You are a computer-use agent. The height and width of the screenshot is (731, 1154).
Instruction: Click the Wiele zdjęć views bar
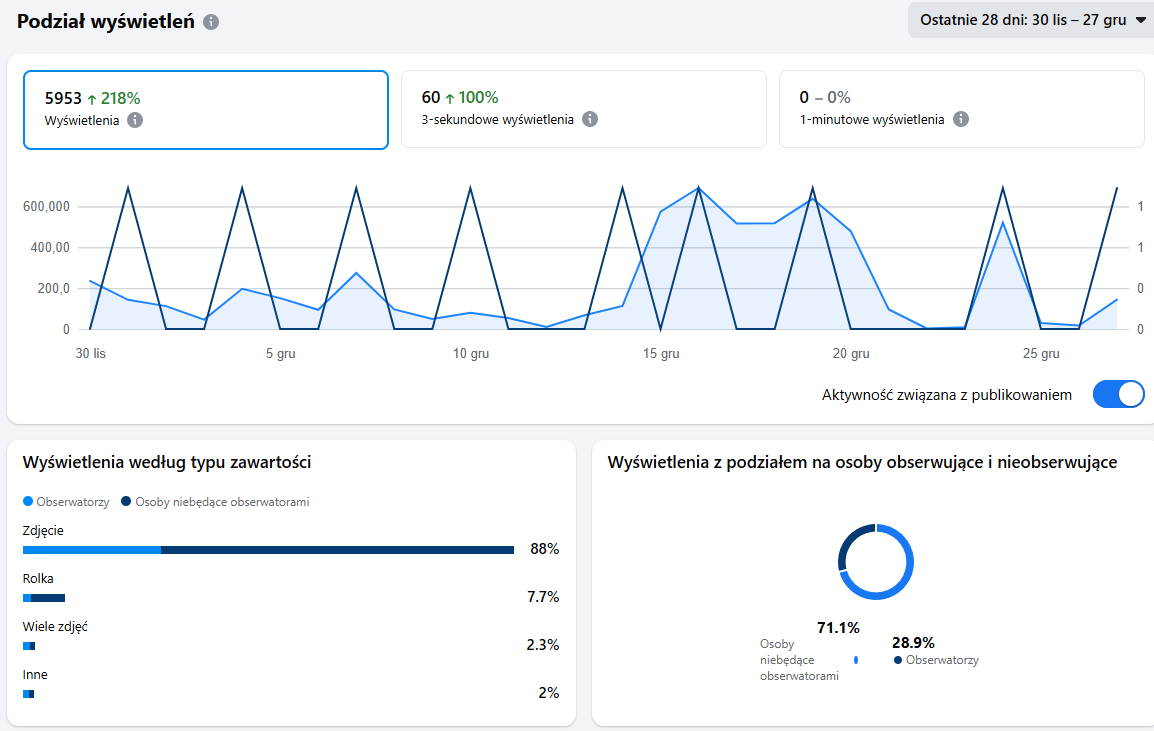point(29,645)
